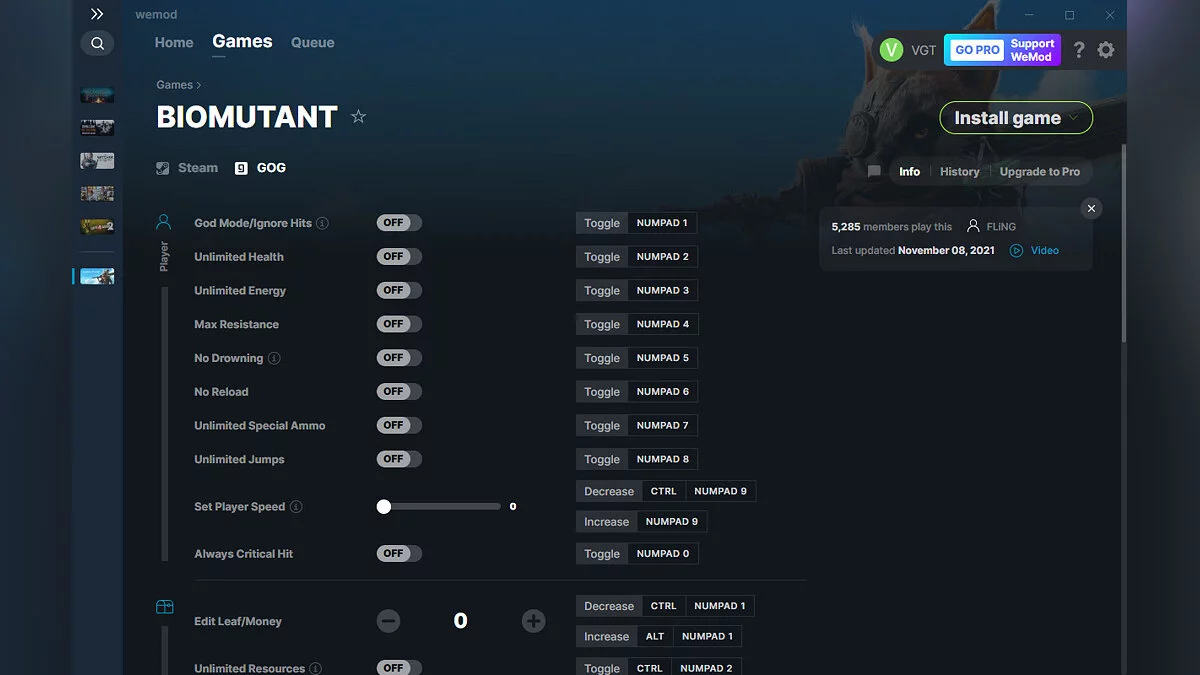Show info icon for Unlimited Resources
This screenshot has height=675, width=1200.
click(x=316, y=668)
